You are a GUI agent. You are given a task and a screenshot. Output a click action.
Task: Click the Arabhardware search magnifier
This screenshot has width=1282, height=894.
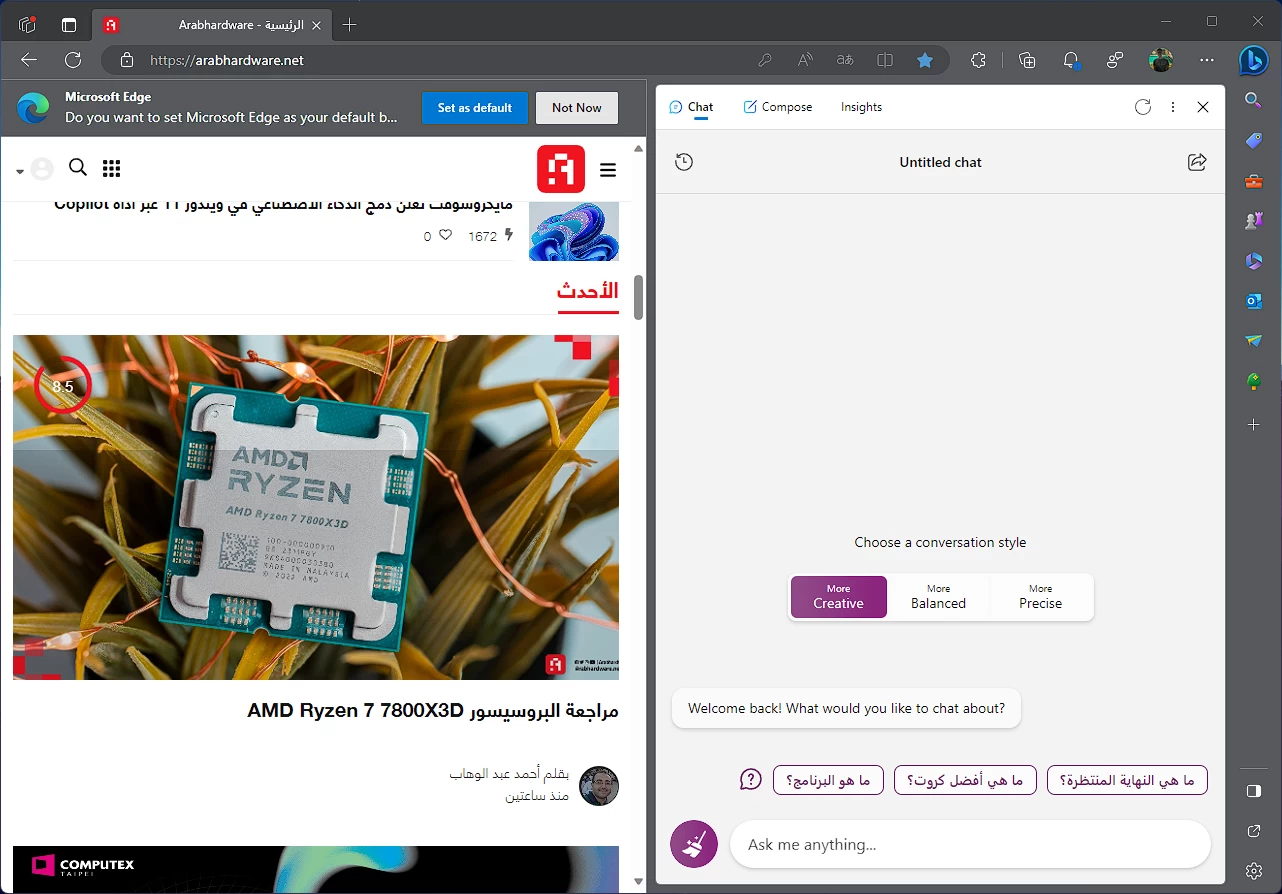[x=77, y=168]
